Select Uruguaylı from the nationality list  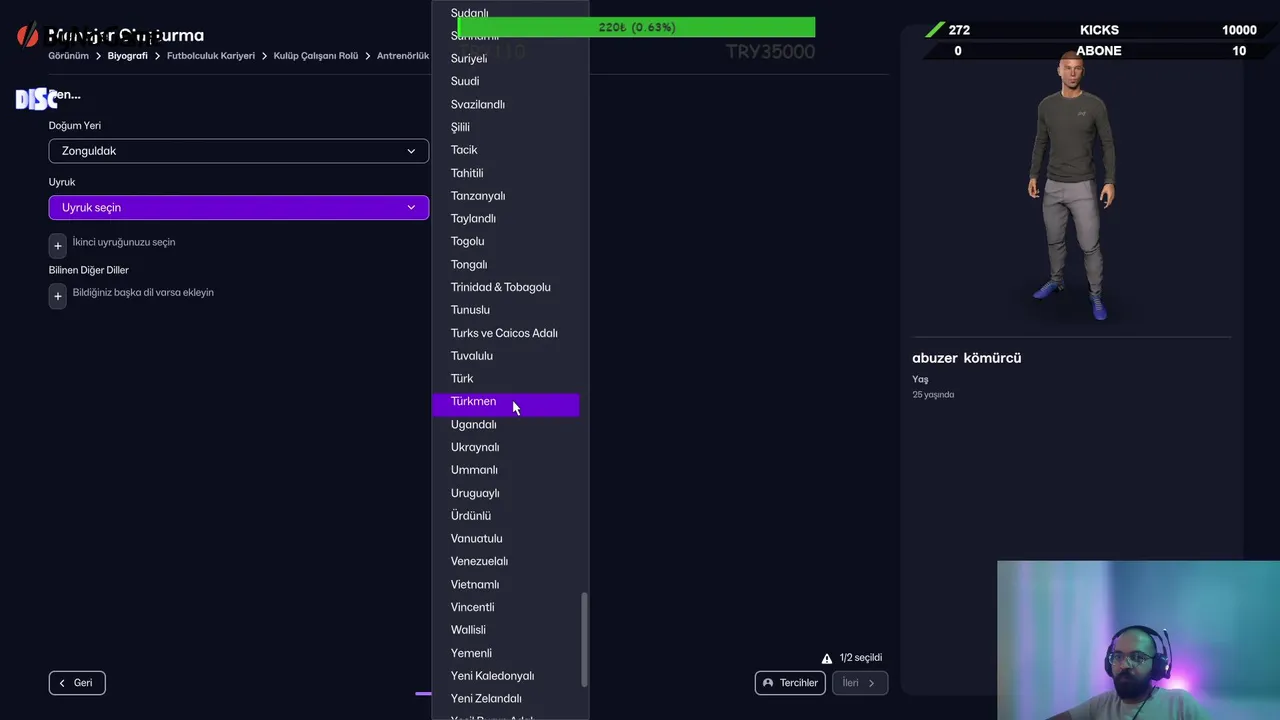505,493
